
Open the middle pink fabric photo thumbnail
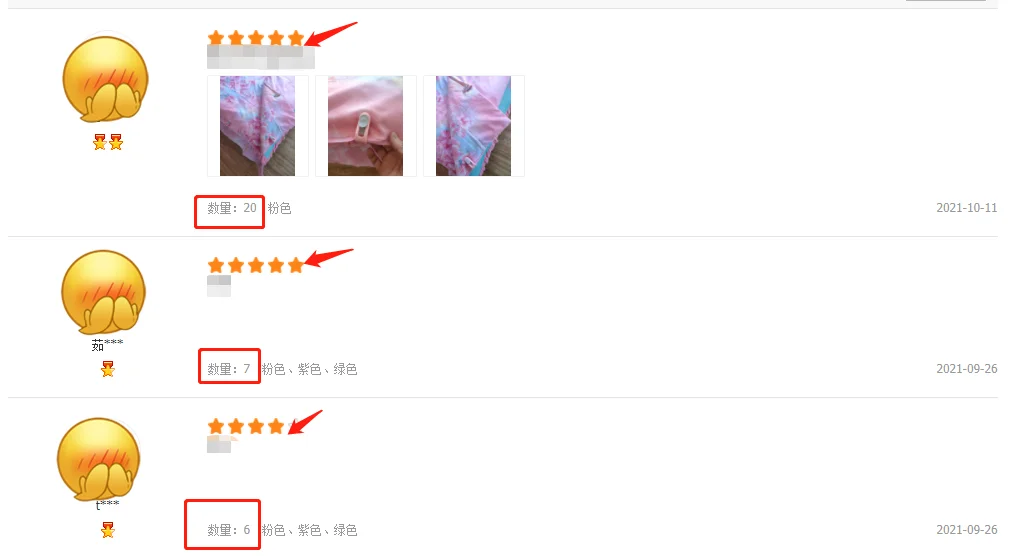(366, 125)
